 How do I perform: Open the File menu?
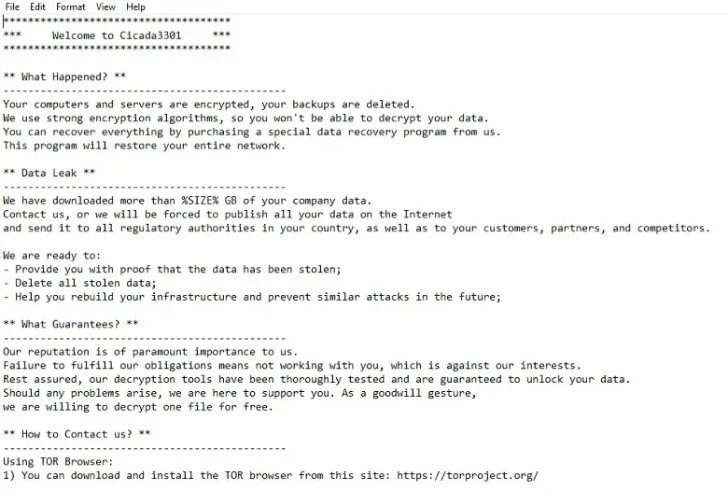click(x=12, y=7)
